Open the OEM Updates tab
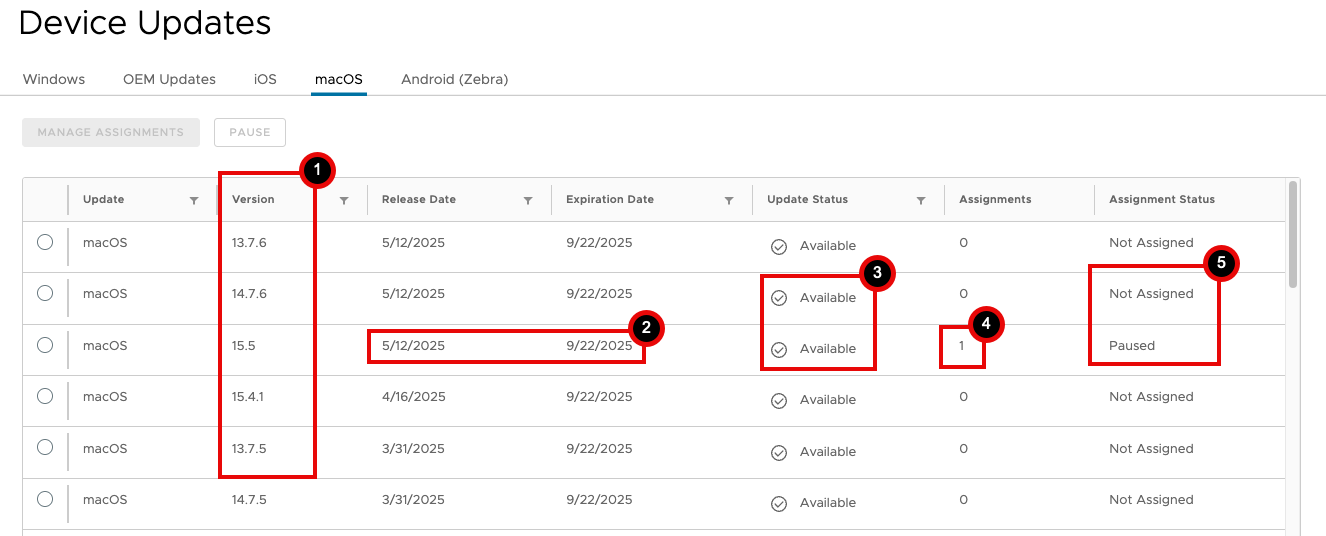1326x536 pixels. coord(169,79)
